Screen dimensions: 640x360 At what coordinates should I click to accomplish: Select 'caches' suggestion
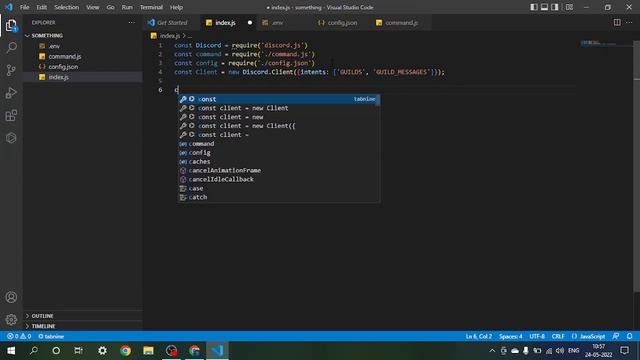[x=279, y=162]
